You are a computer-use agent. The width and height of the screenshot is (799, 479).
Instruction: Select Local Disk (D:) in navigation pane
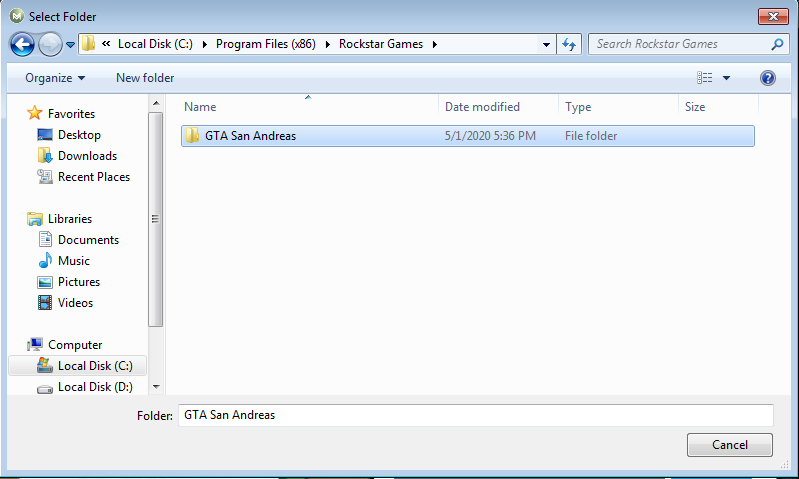click(95, 387)
